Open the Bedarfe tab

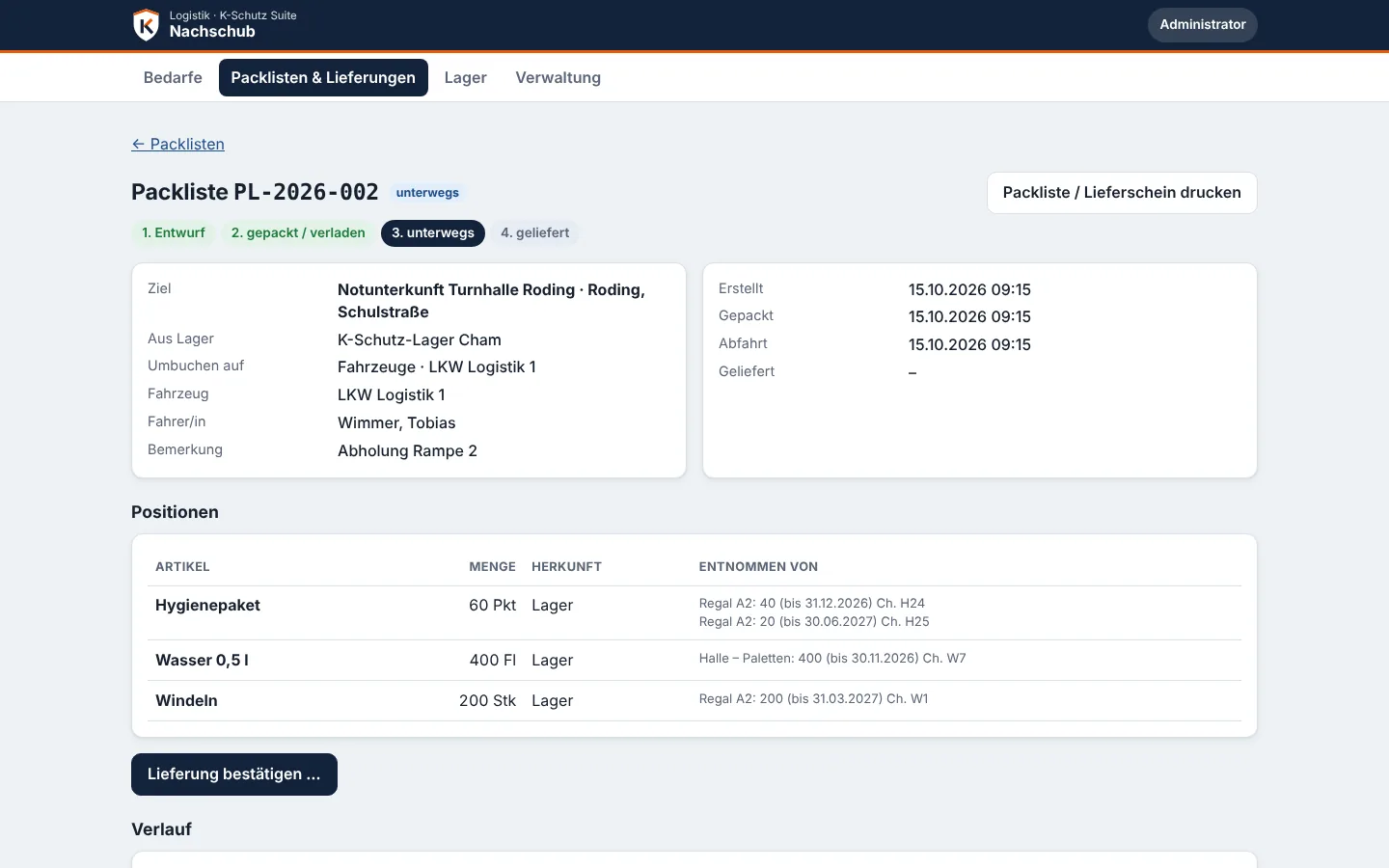[x=173, y=78]
